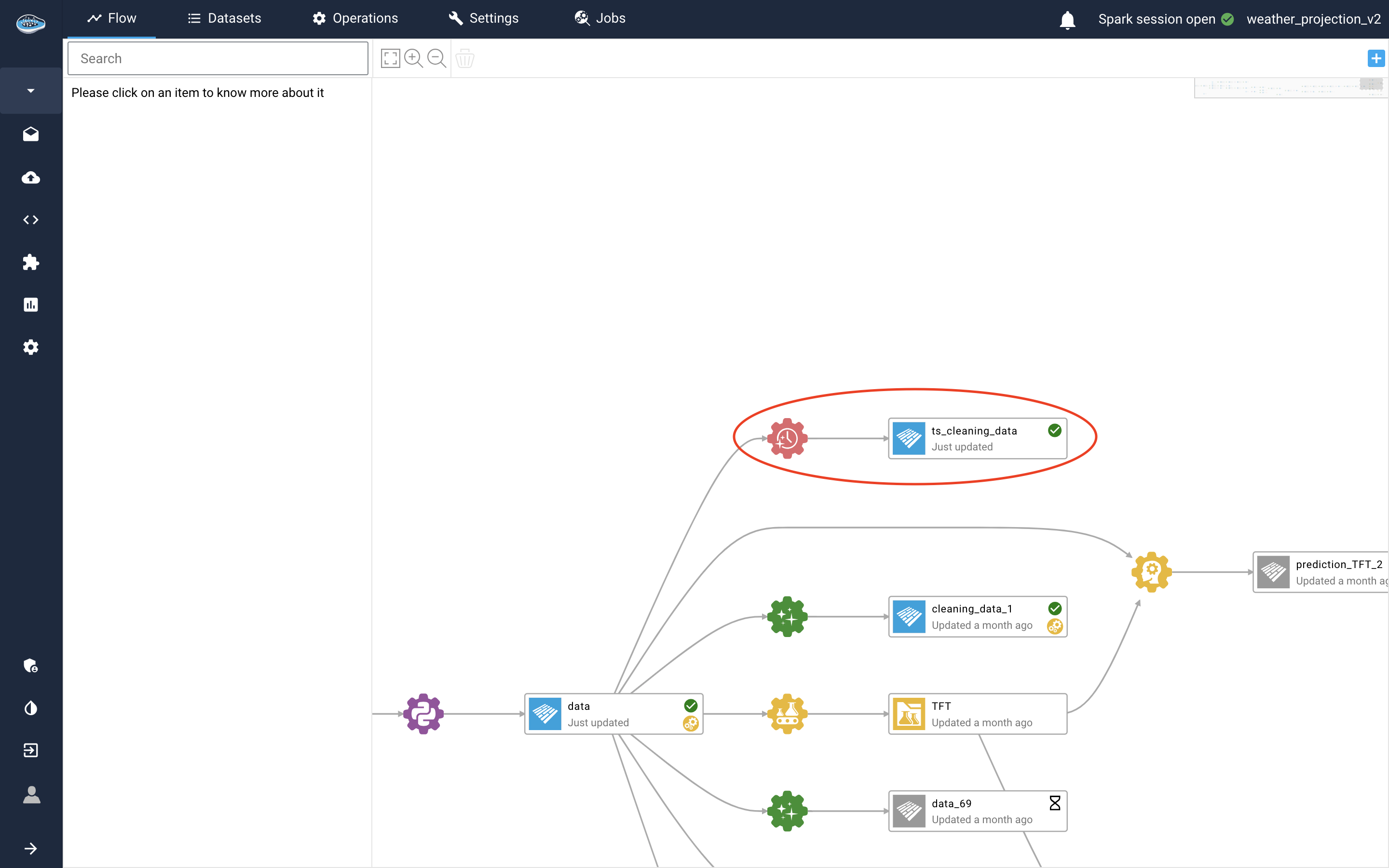Click inside the Search input field
The height and width of the screenshot is (868, 1389).
click(x=218, y=58)
